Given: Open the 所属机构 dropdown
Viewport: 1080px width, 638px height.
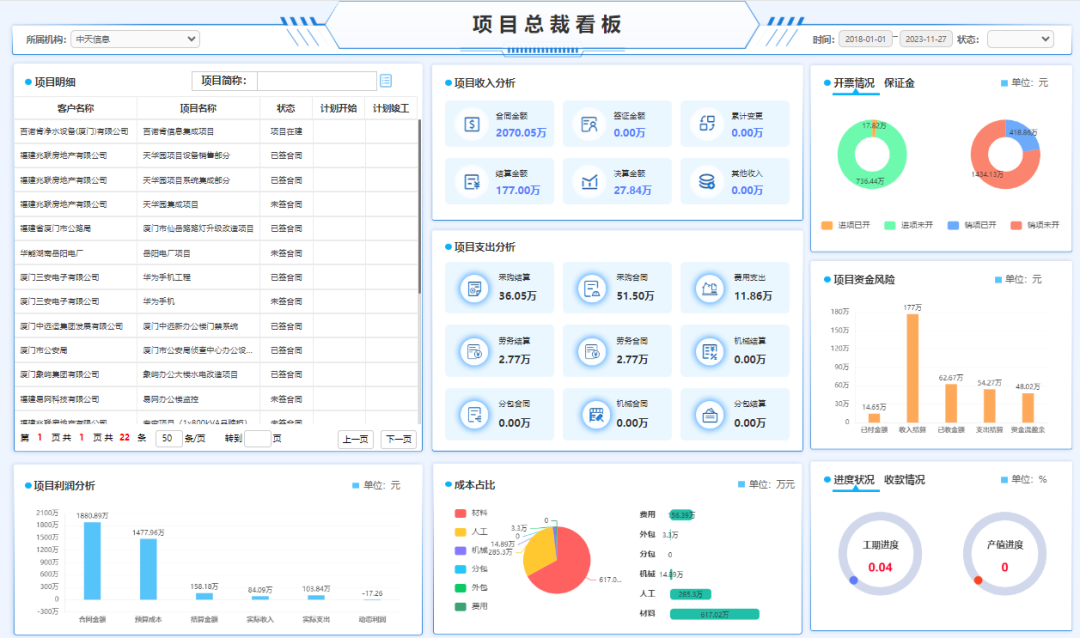Looking at the screenshot, I should pyautogui.click(x=135, y=39).
